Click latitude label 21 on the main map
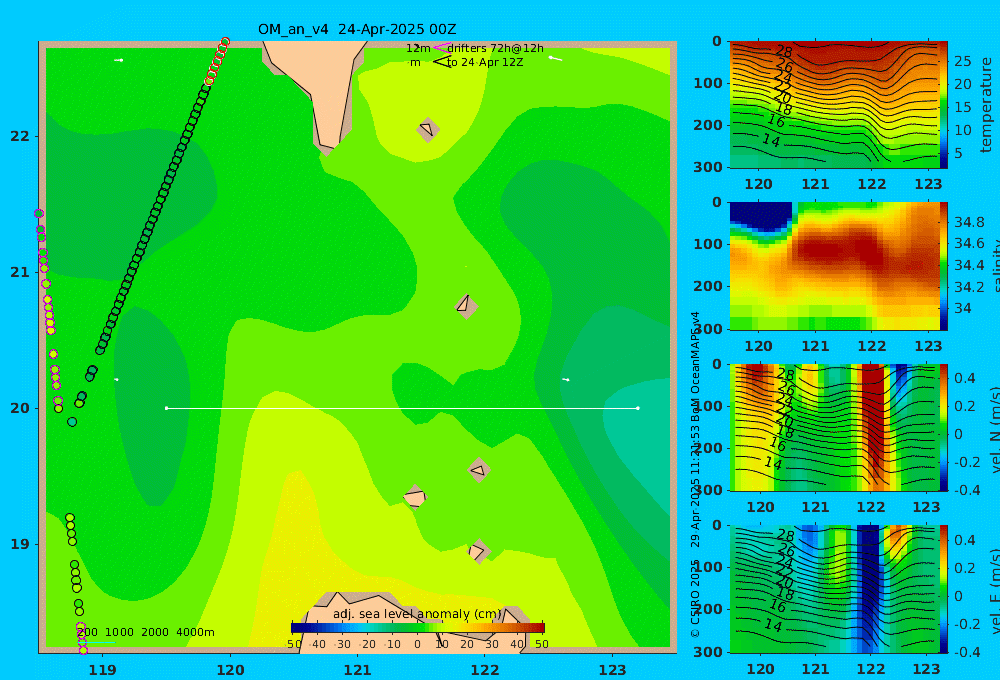The height and width of the screenshot is (680, 1000). 20,272
